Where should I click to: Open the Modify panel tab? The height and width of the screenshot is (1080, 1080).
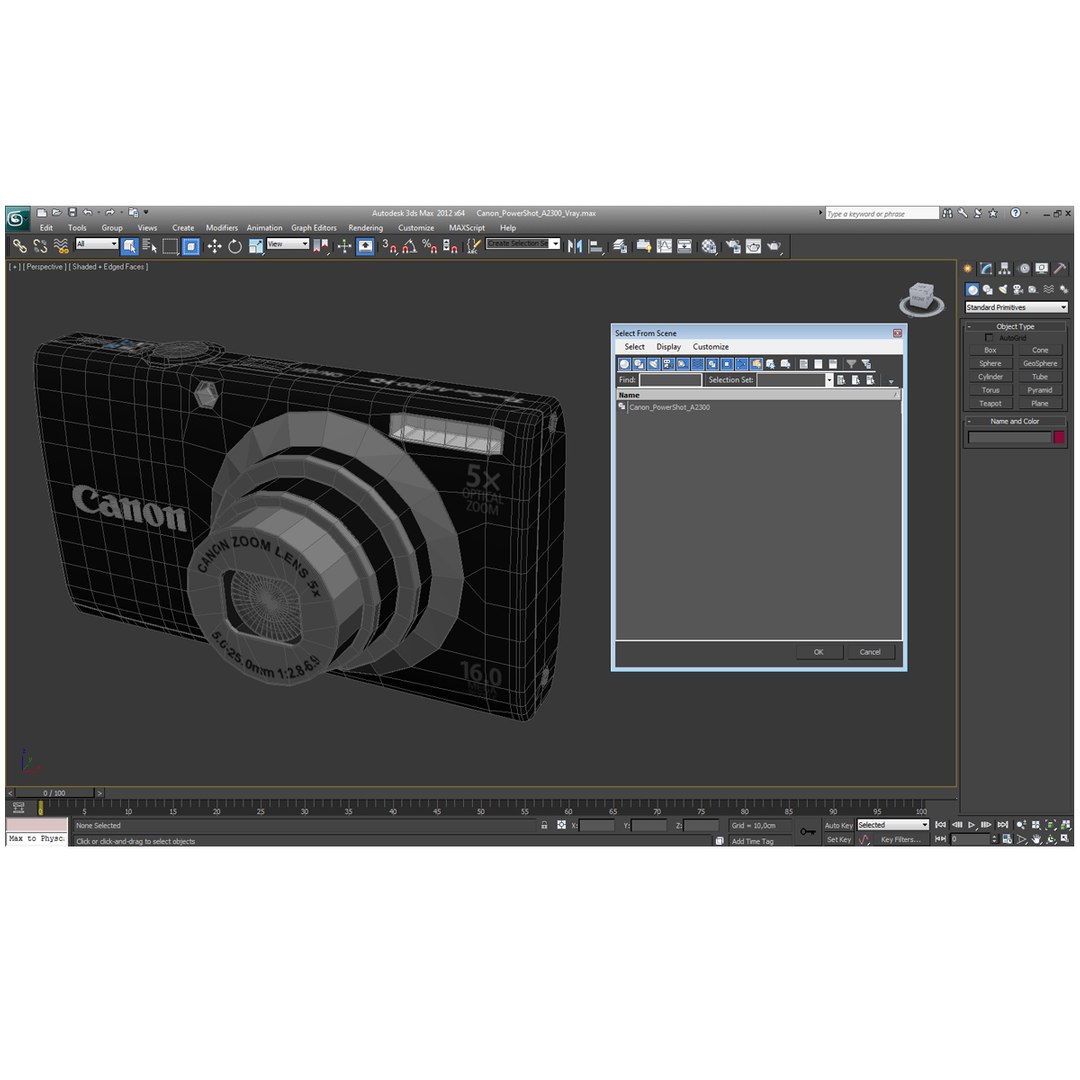tap(986, 269)
